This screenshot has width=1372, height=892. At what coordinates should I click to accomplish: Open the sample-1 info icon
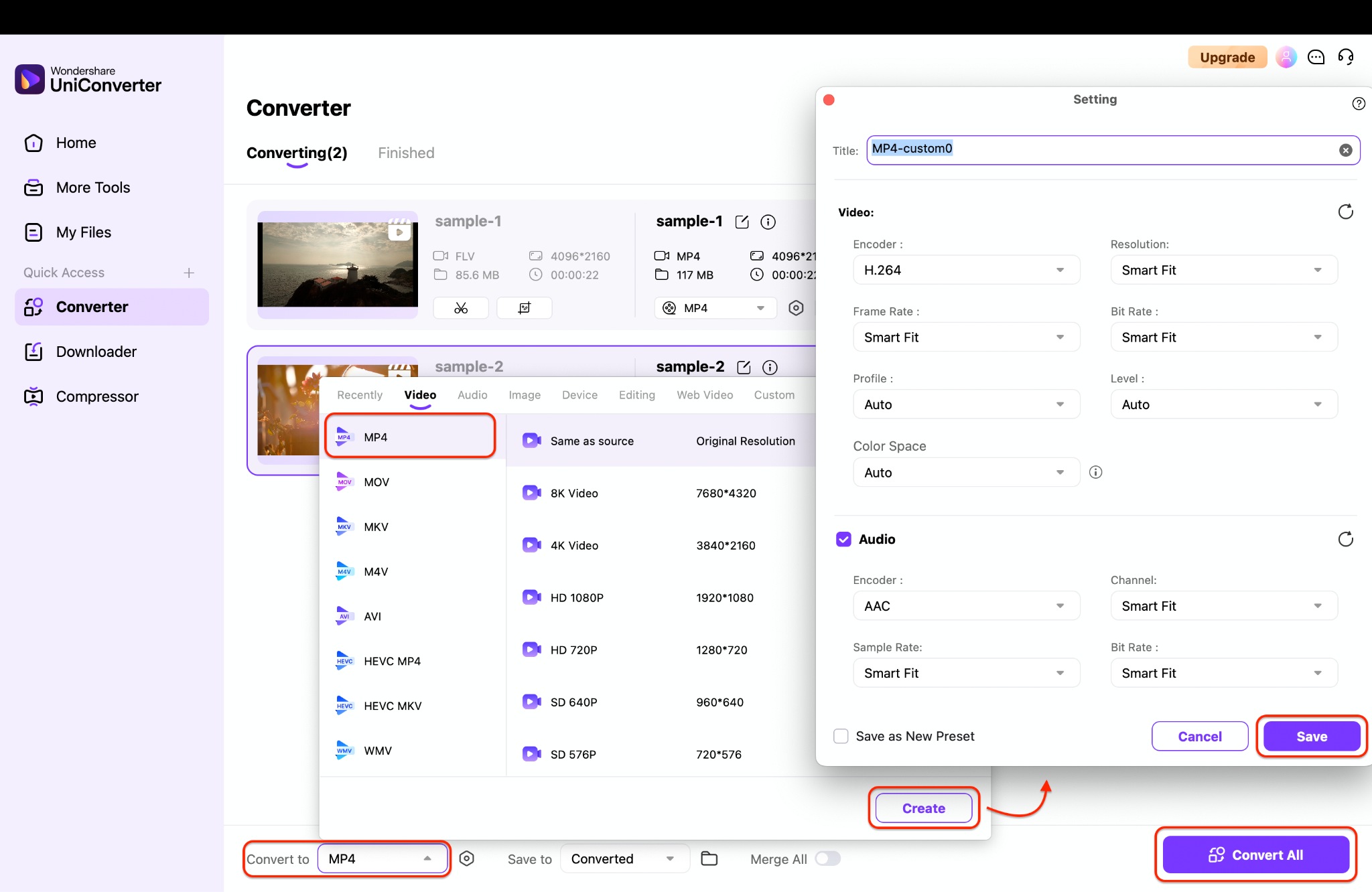click(x=768, y=222)
